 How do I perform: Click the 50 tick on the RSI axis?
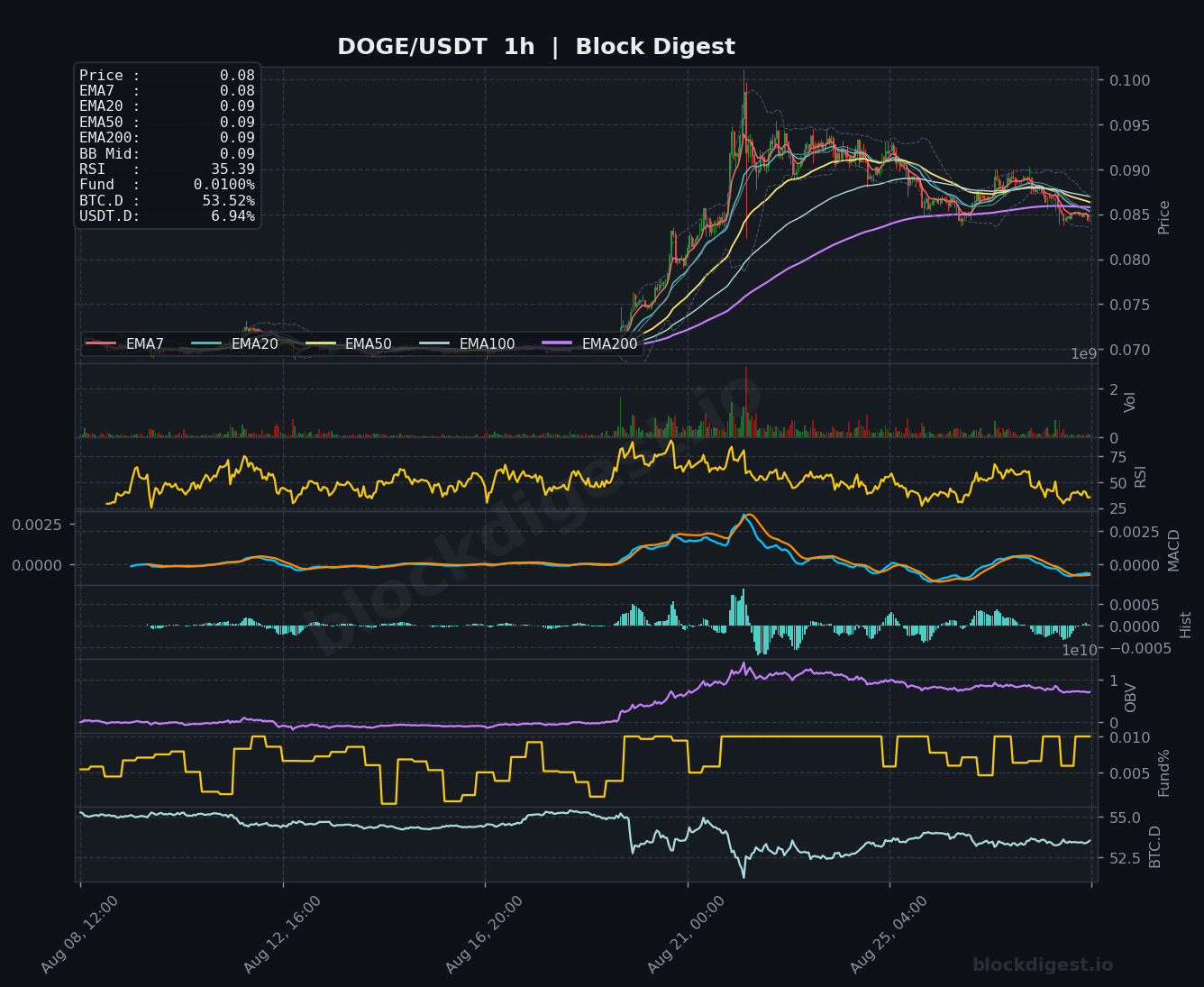pos(1118,484)
